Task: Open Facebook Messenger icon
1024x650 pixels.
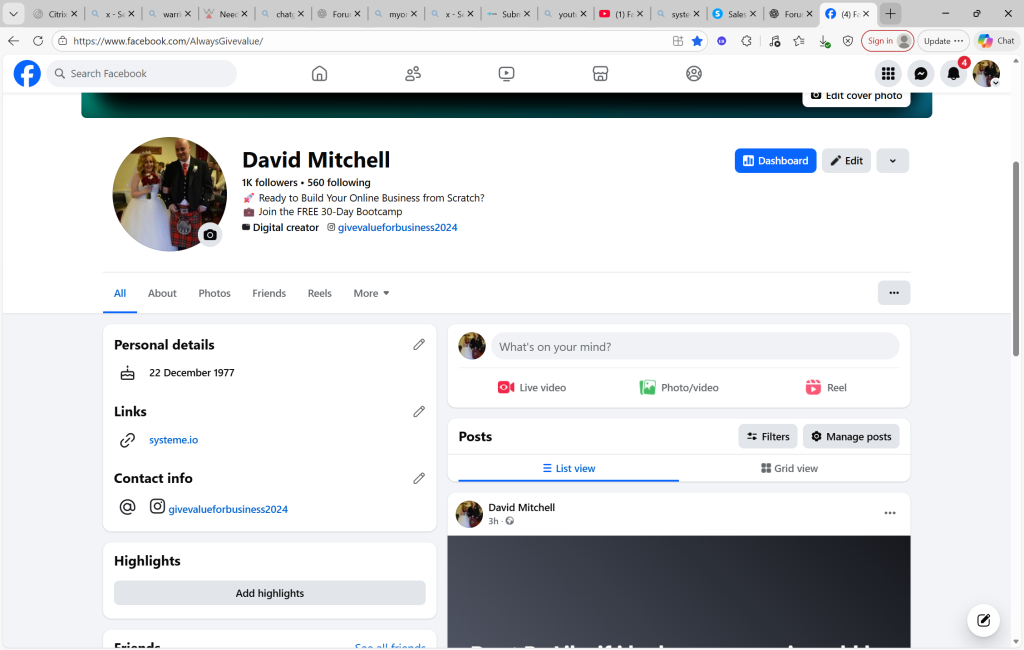Action: pos(920,74)
